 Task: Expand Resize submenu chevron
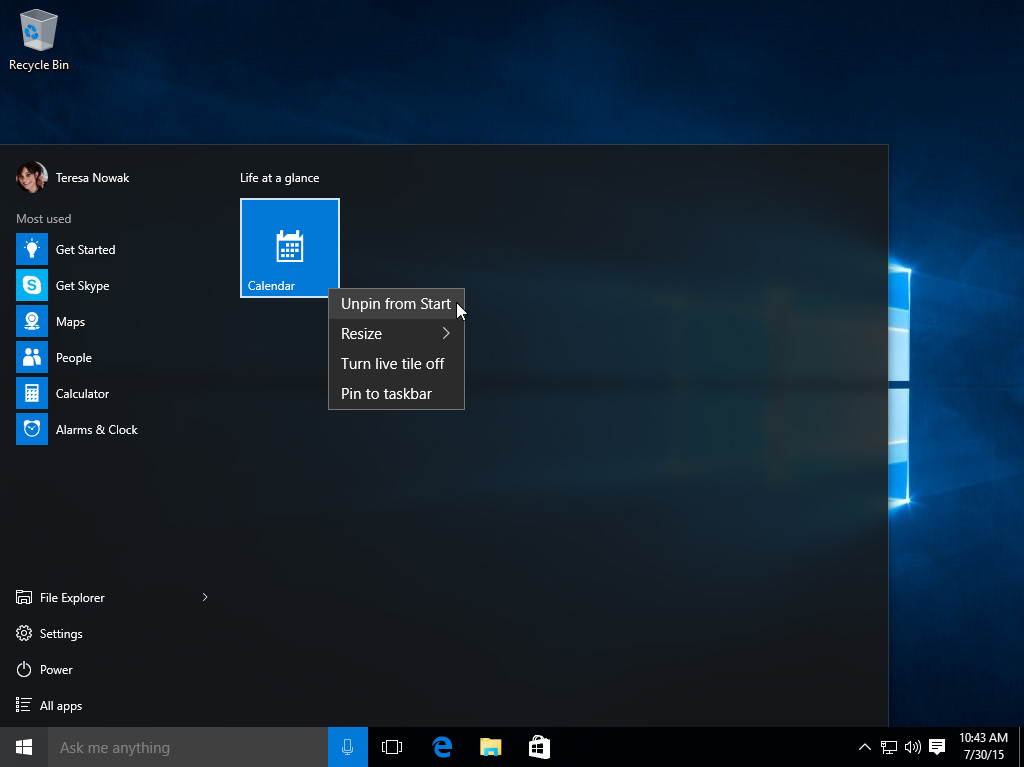pyautogui.click(x=446, y=333)
